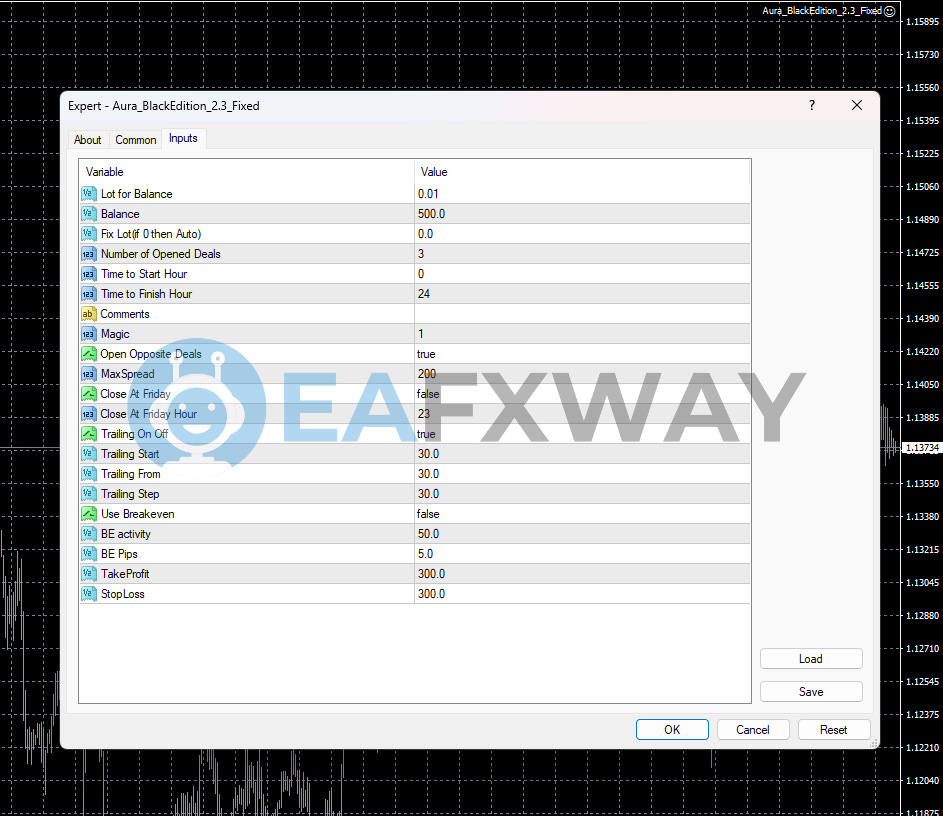This screenshot has height=816, width=943.
Task: Click the icon beside TakeProfit variable
Action: [x=88, y=574]
